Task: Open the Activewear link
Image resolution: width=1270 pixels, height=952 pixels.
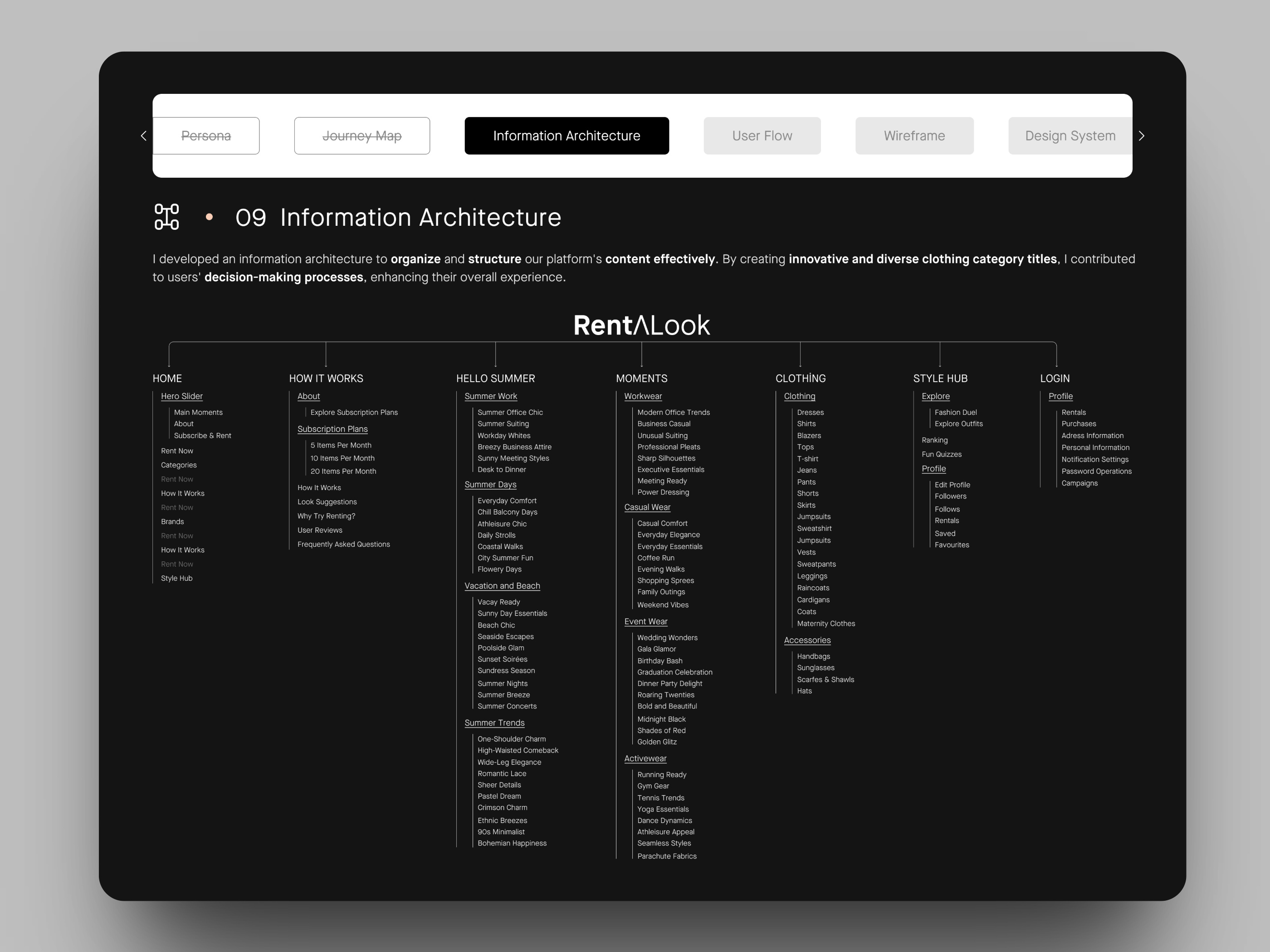Action: [x=645, y=758]
